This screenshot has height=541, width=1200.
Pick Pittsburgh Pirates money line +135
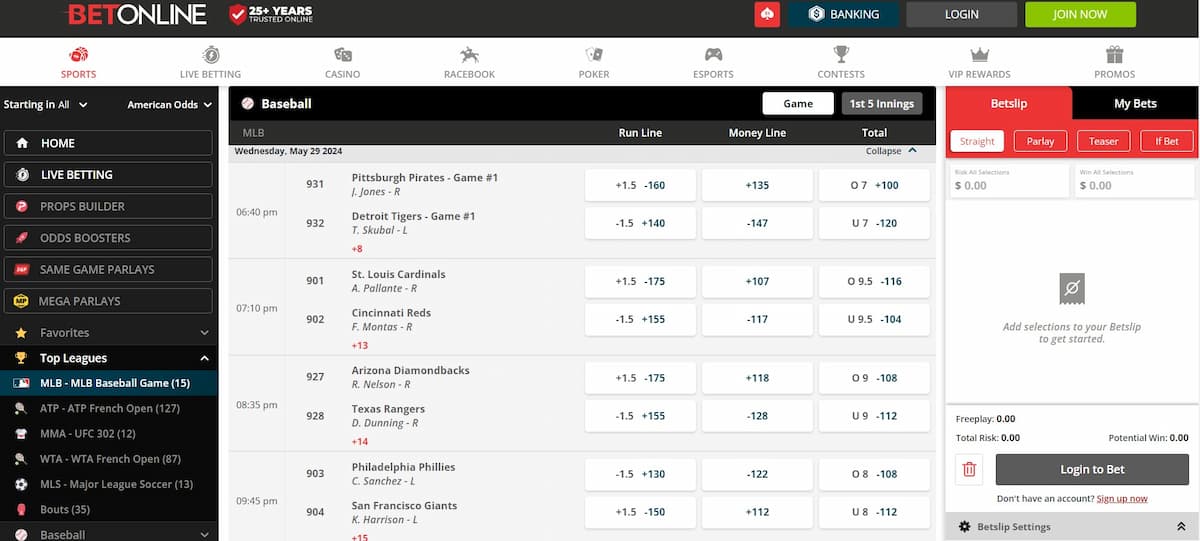point(757,185)
